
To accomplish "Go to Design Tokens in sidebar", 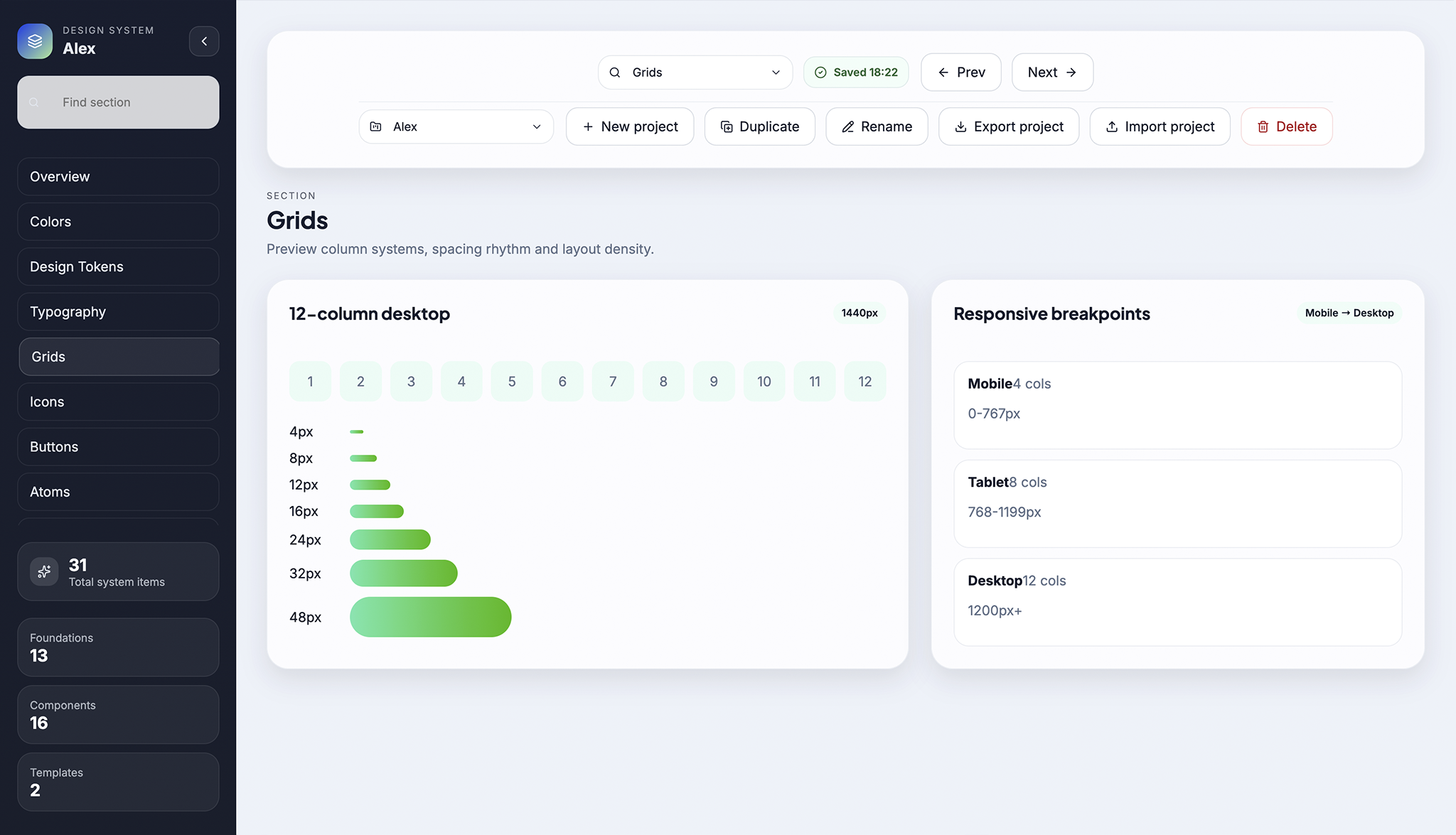I will [118, 266].
